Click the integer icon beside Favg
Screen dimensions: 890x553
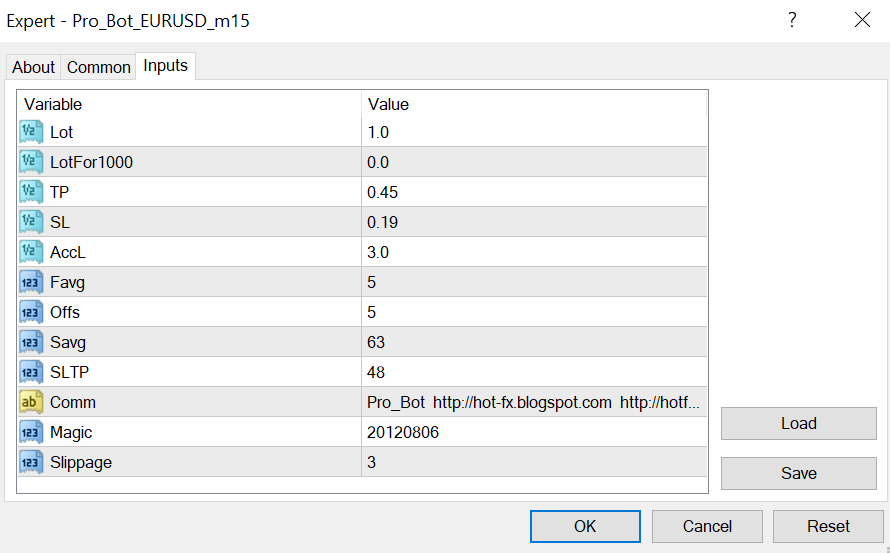pyautogui.click(x=31, y=282)
